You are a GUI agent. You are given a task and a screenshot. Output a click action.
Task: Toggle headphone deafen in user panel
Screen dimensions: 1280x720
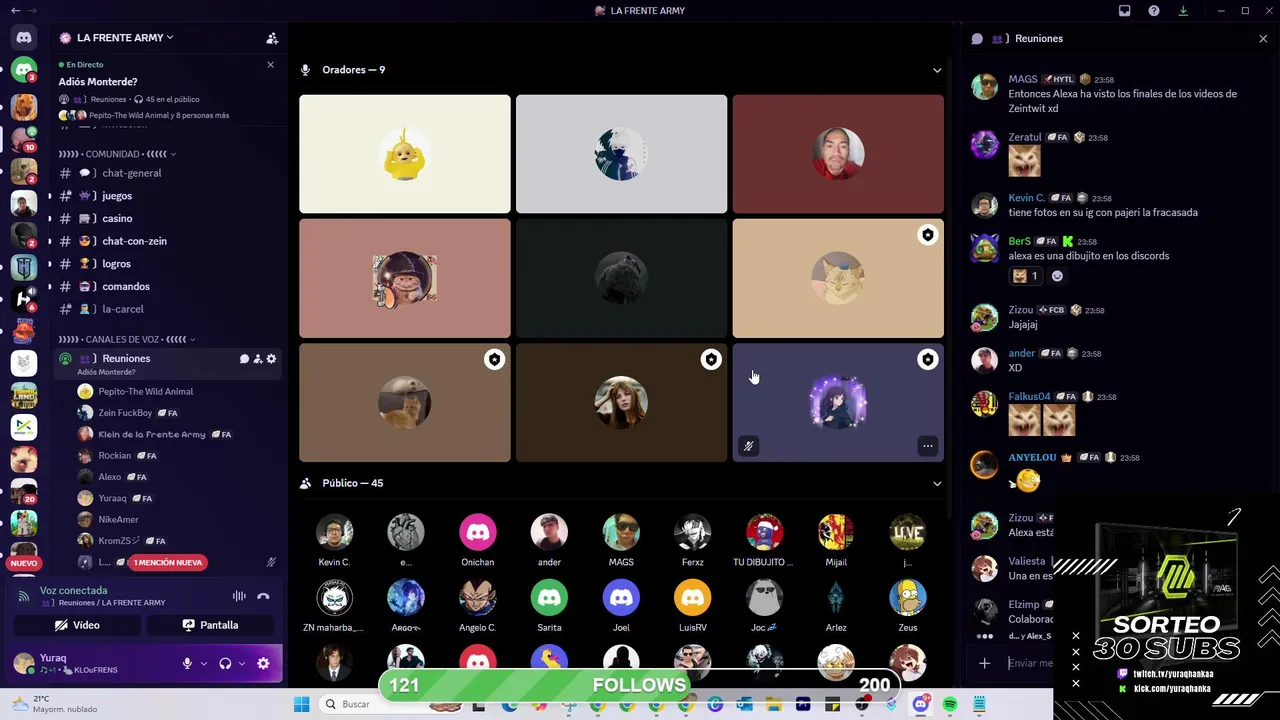[225, 663]
